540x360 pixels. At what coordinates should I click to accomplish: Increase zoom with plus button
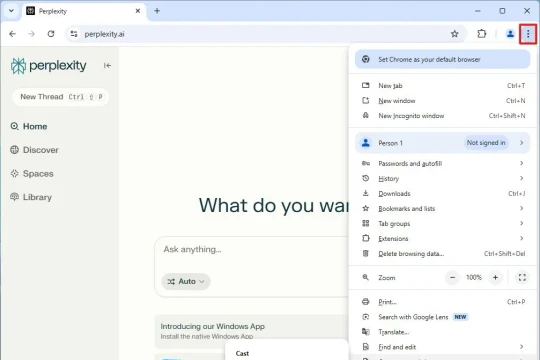pyautogui.click(x=495, y=278)
